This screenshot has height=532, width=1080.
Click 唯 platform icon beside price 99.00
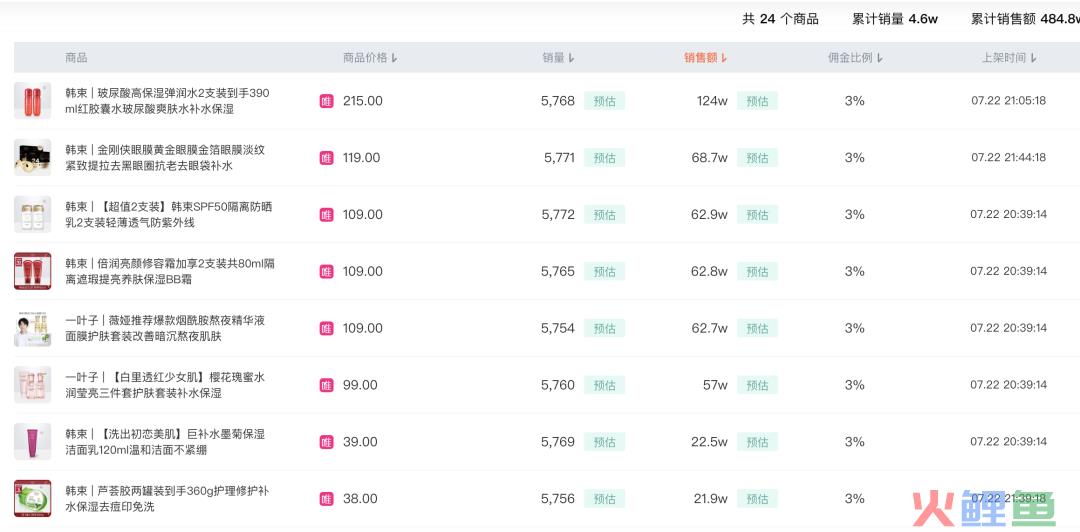point(326,385)
